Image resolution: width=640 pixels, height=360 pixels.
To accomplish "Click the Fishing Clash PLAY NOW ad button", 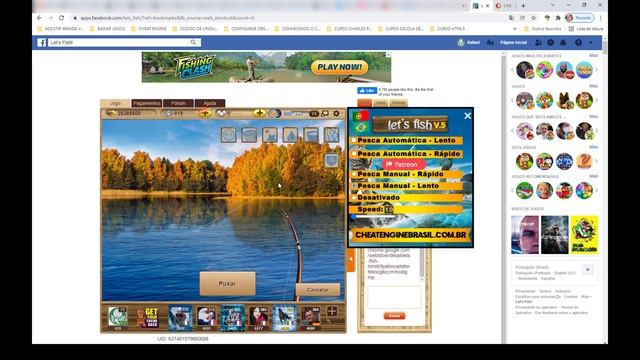I will coord(340,67).
